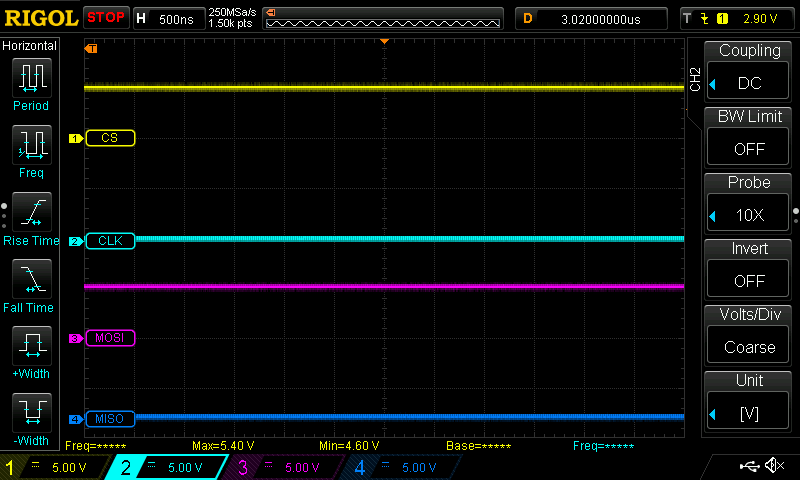This screenshot has height=480, width=800.
Task: Click the RIGOL logo
Action: point(41,18)
